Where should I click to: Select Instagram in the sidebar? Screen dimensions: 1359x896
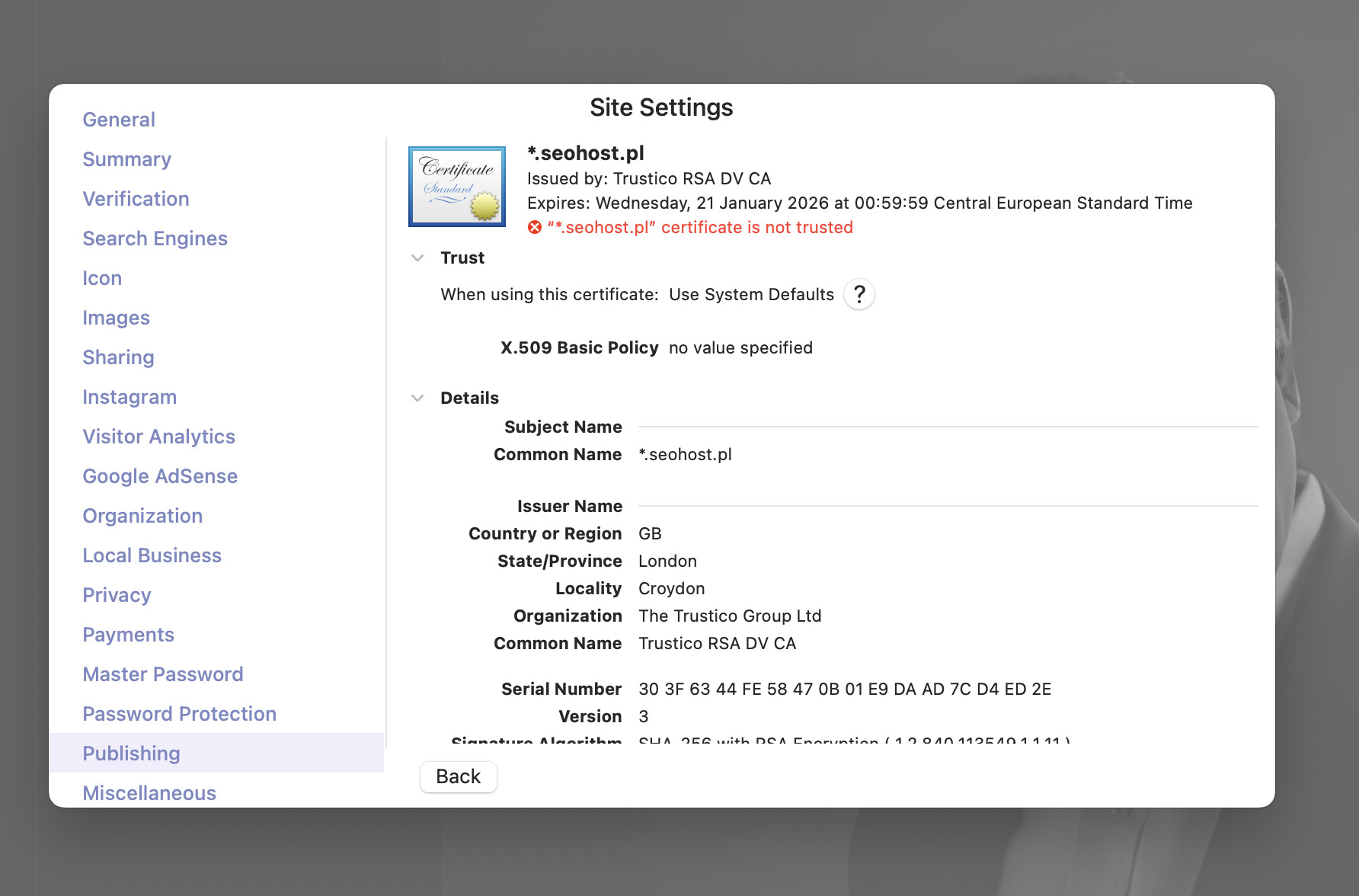(x=130, y=397)
